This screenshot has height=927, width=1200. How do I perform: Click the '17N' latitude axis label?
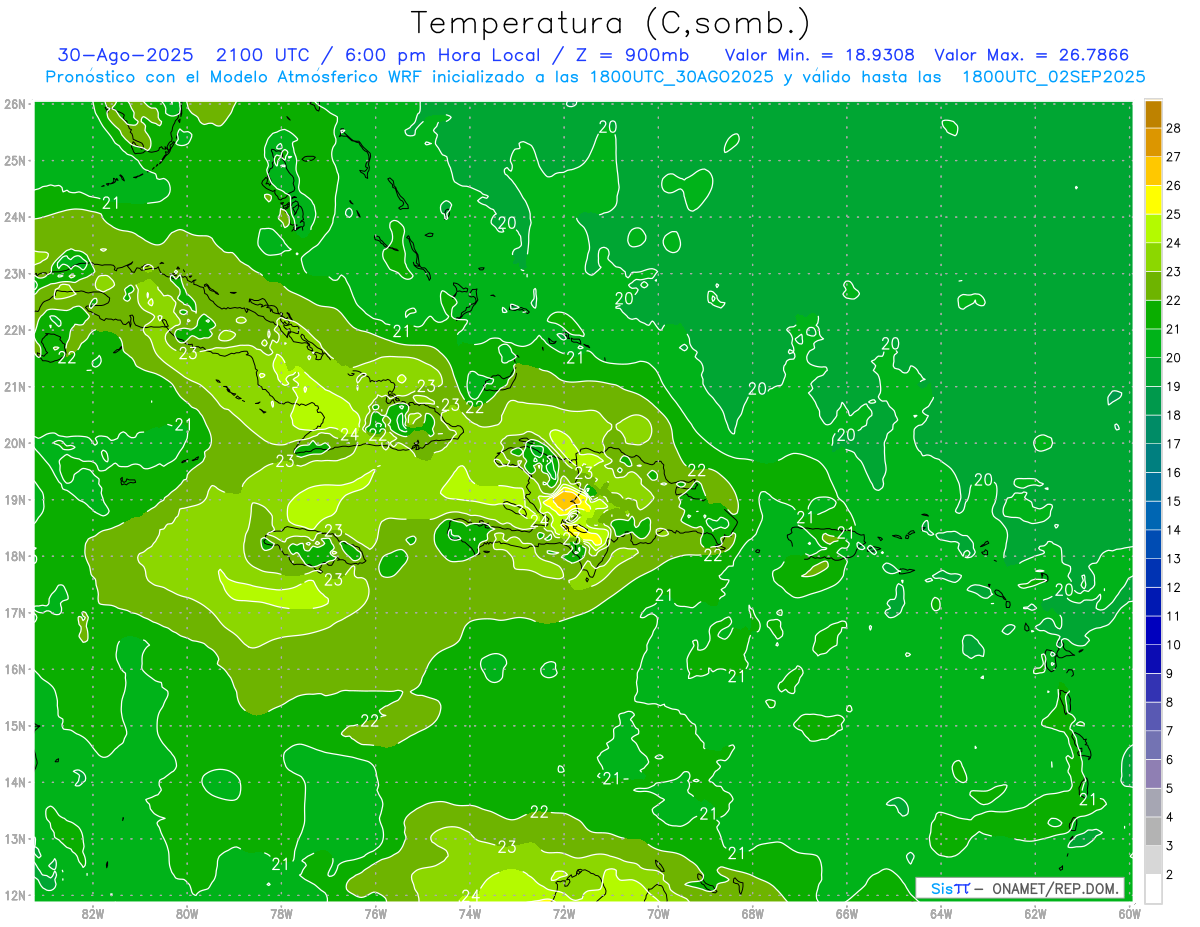15,612
